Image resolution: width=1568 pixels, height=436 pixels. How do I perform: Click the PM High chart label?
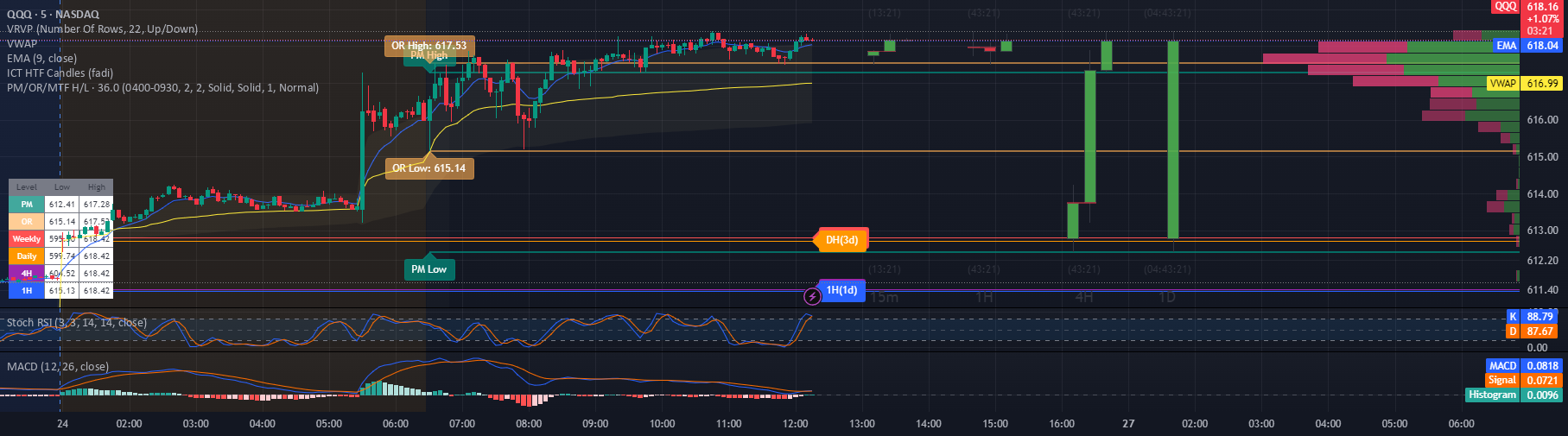click(x=429, y=56)
